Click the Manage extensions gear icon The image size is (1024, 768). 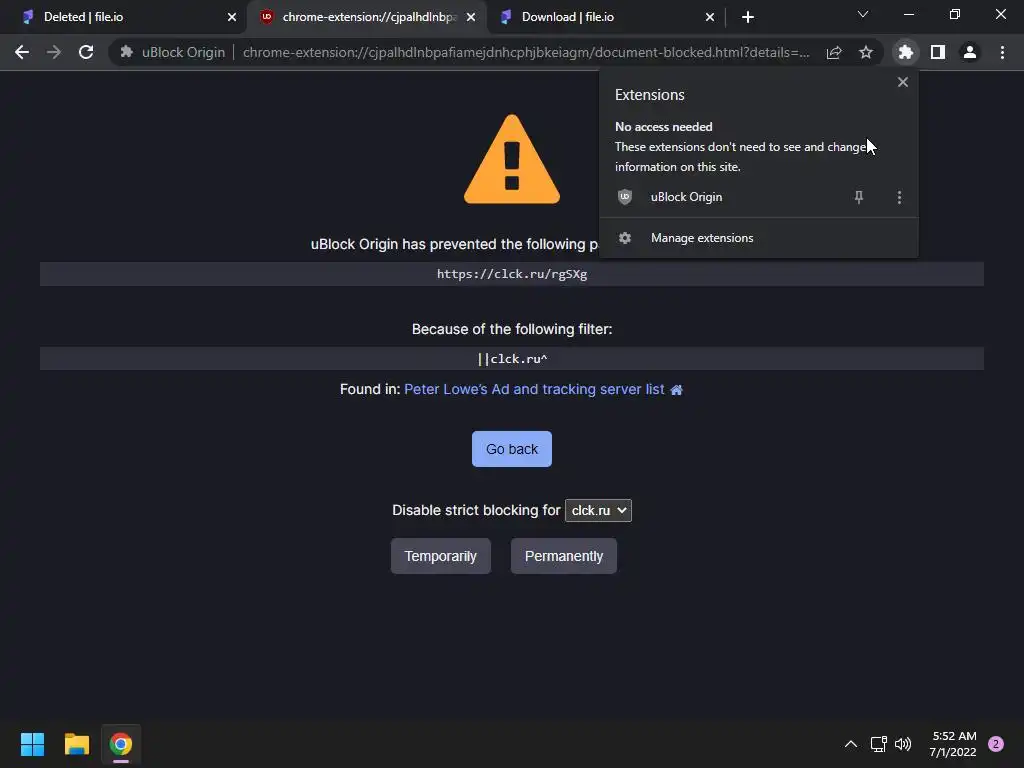click(625, 238)
